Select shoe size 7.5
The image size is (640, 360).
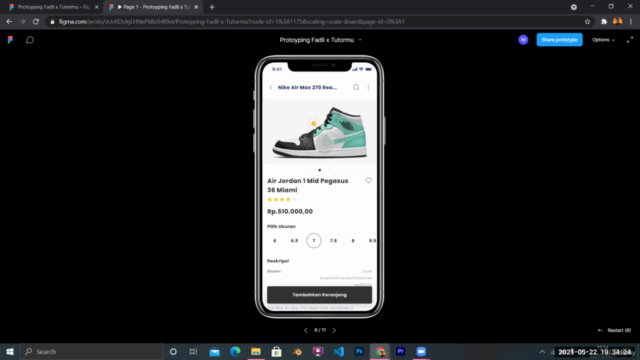click(333, 241)
